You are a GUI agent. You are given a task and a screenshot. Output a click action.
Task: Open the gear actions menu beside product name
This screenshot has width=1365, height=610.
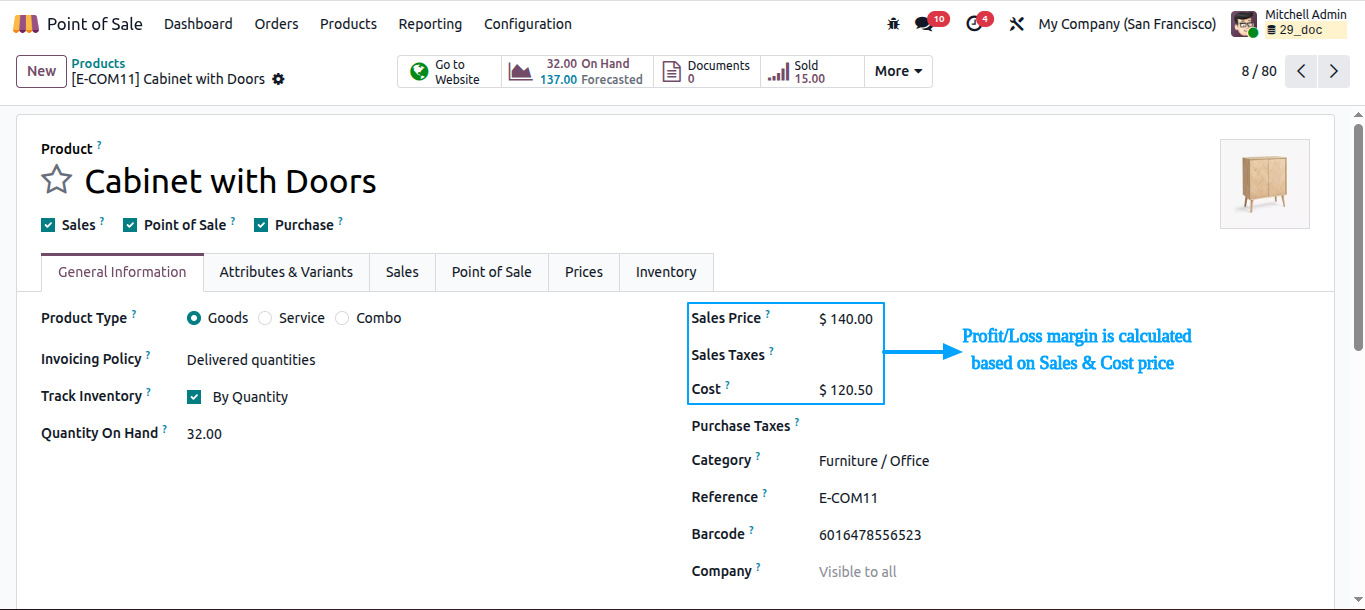(278, 79)
